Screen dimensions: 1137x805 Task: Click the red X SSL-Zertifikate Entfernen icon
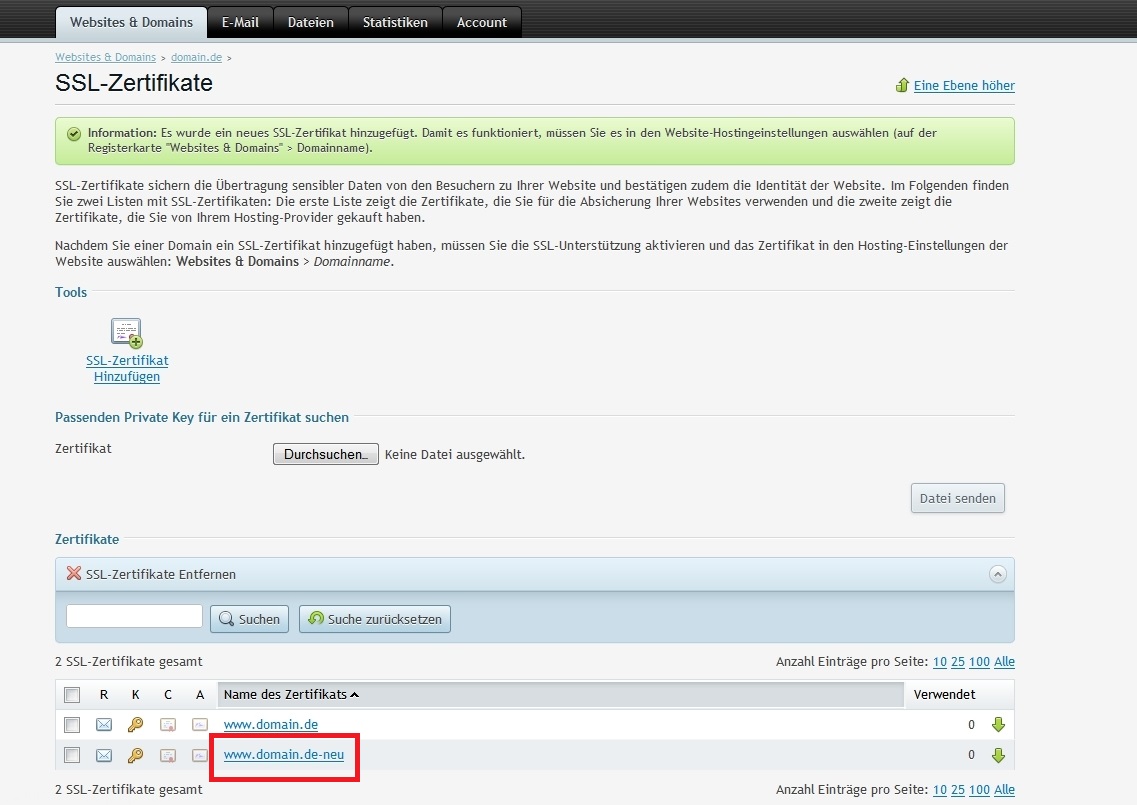tap(73, 574)
